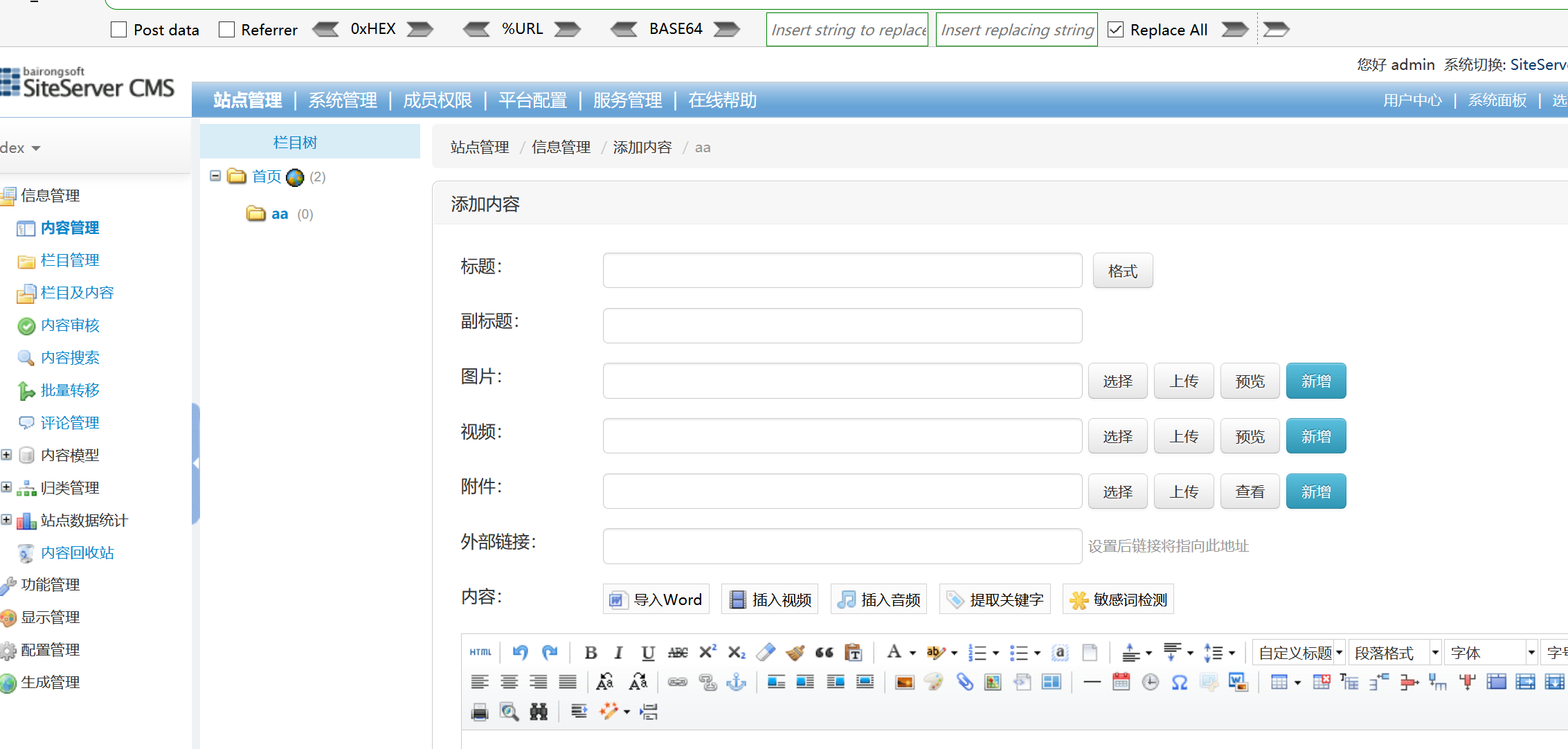This screenshot has height=749, width=1568.
Task: Insert a horizontal line in editor
Action: [1092, 682]
